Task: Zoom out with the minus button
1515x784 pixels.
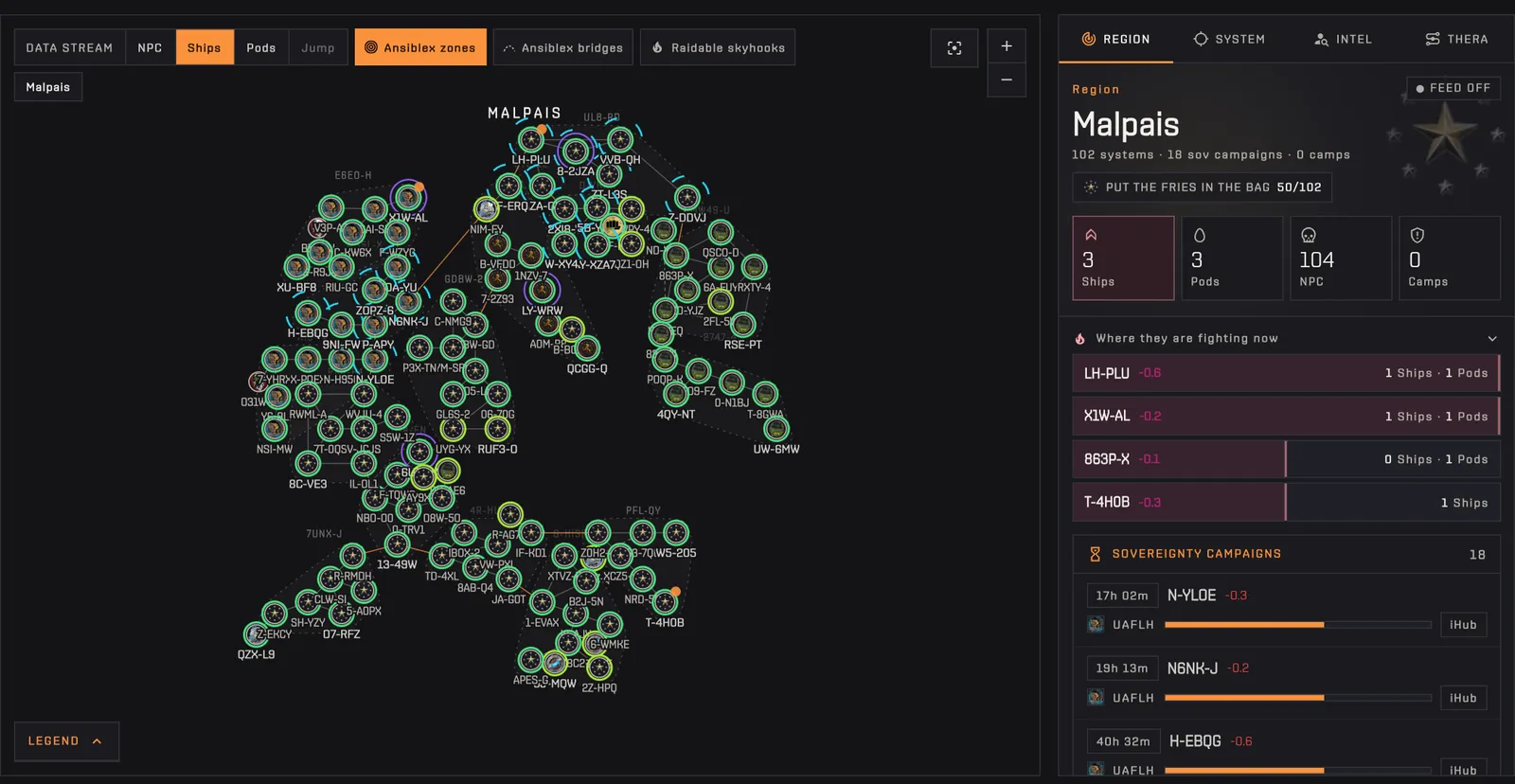Action: [x=1007, y=80]
